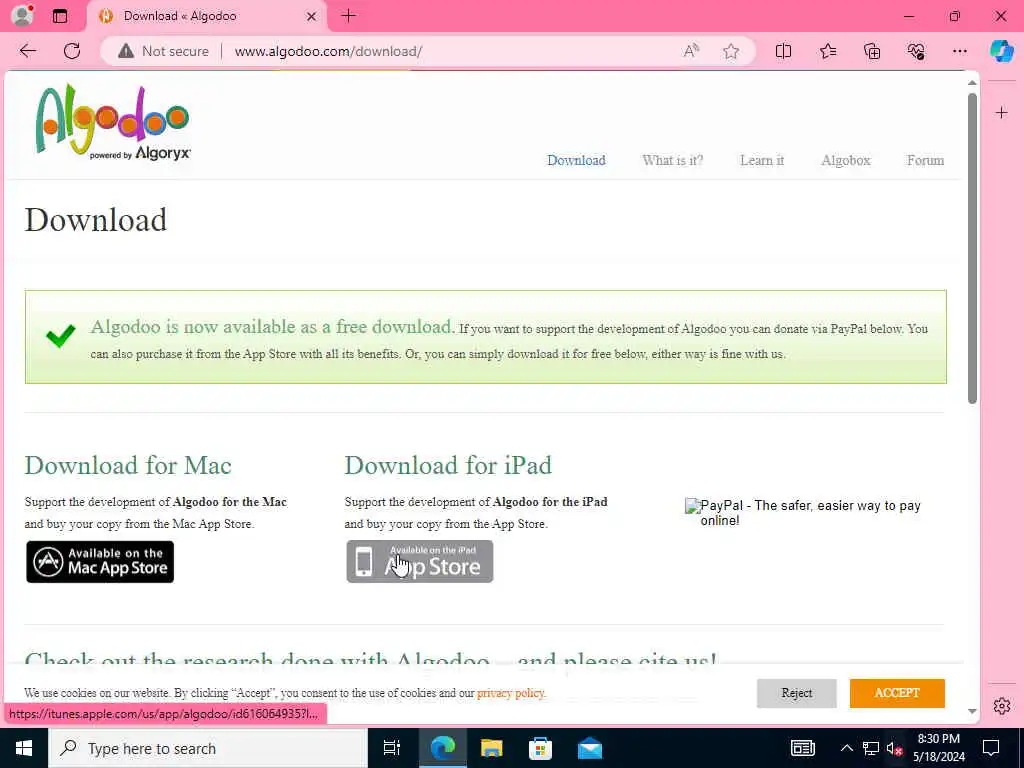The image size is (1024, 768).
Task: Click the muted volume tray icon
Action: [894, 748]
